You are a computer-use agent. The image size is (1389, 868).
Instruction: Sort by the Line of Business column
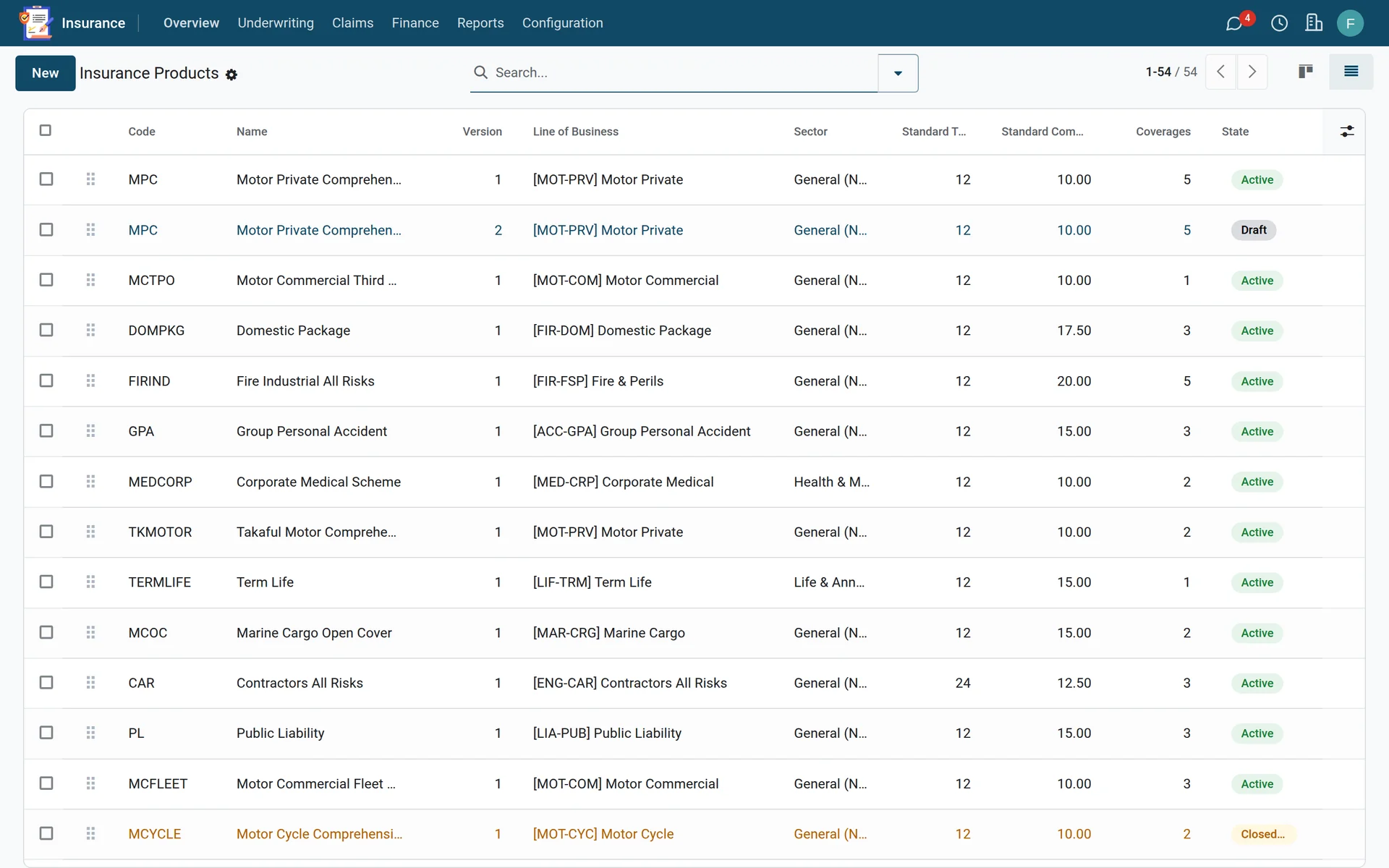576,132
